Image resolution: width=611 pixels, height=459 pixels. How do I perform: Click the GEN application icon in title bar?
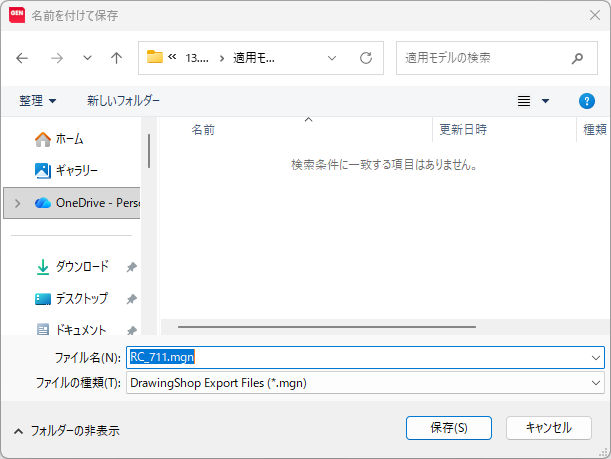point(17,15)
